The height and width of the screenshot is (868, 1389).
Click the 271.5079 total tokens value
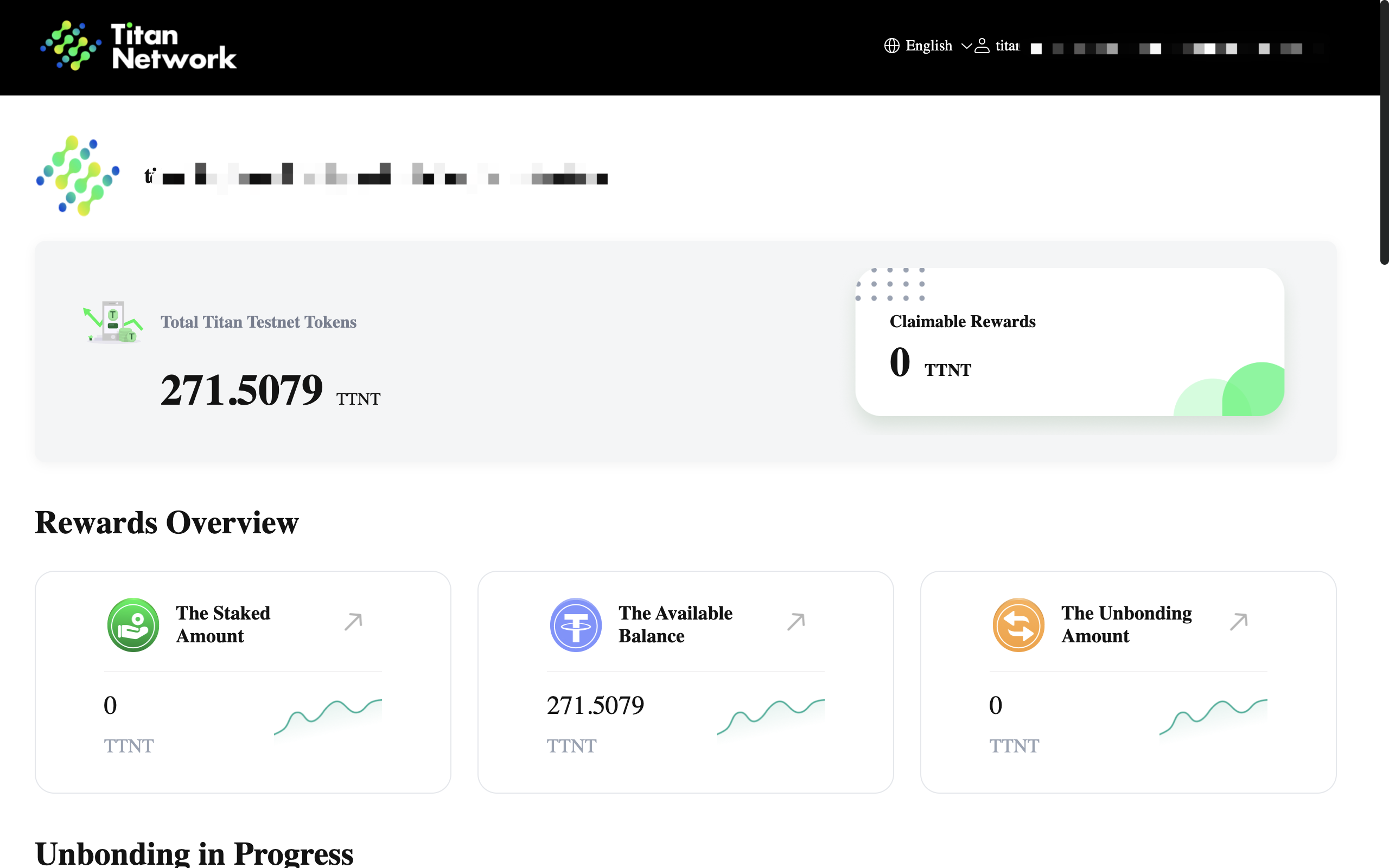click(241, 391)
